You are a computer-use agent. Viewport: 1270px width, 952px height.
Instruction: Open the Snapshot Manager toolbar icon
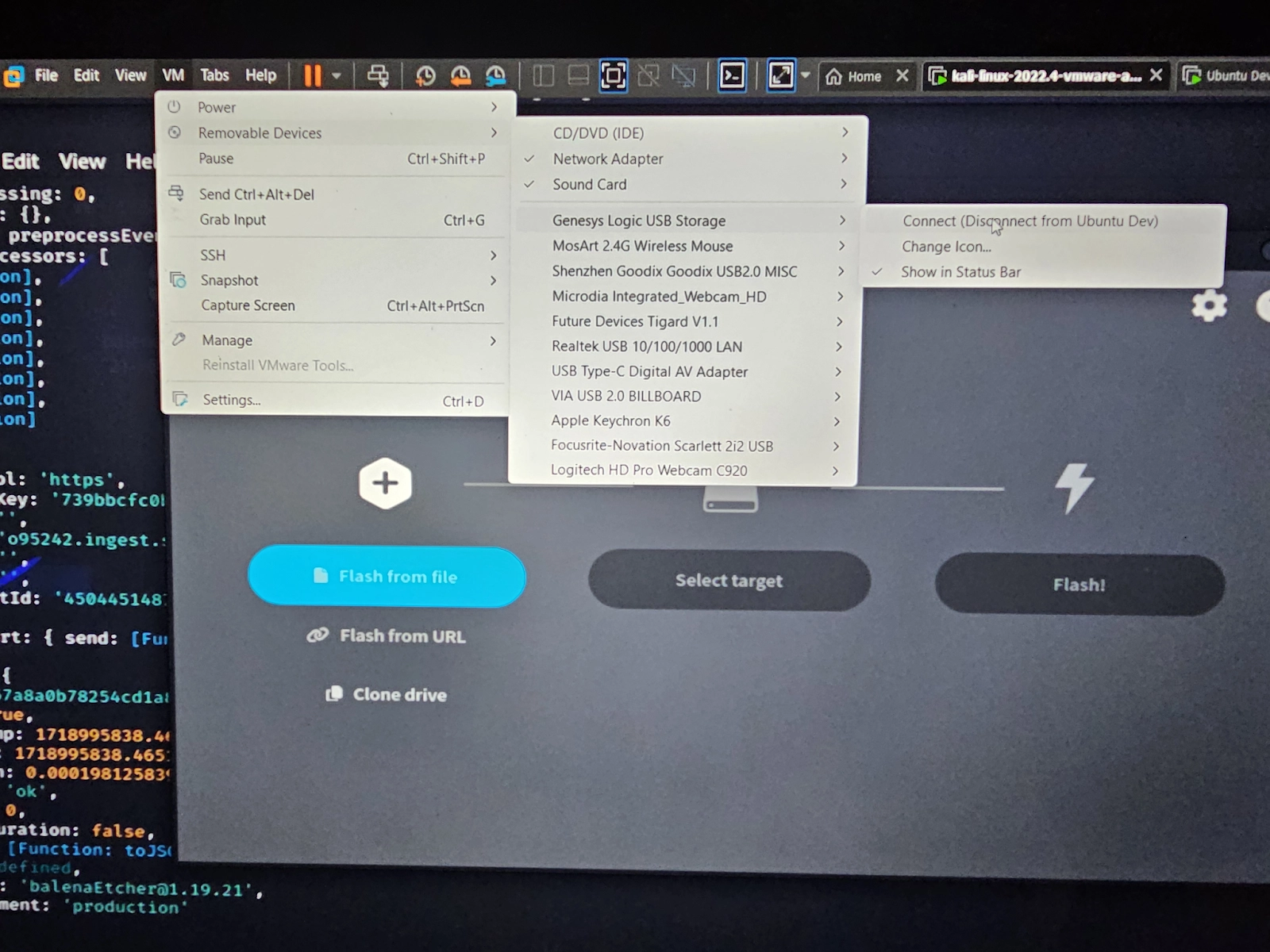[496, 75]
